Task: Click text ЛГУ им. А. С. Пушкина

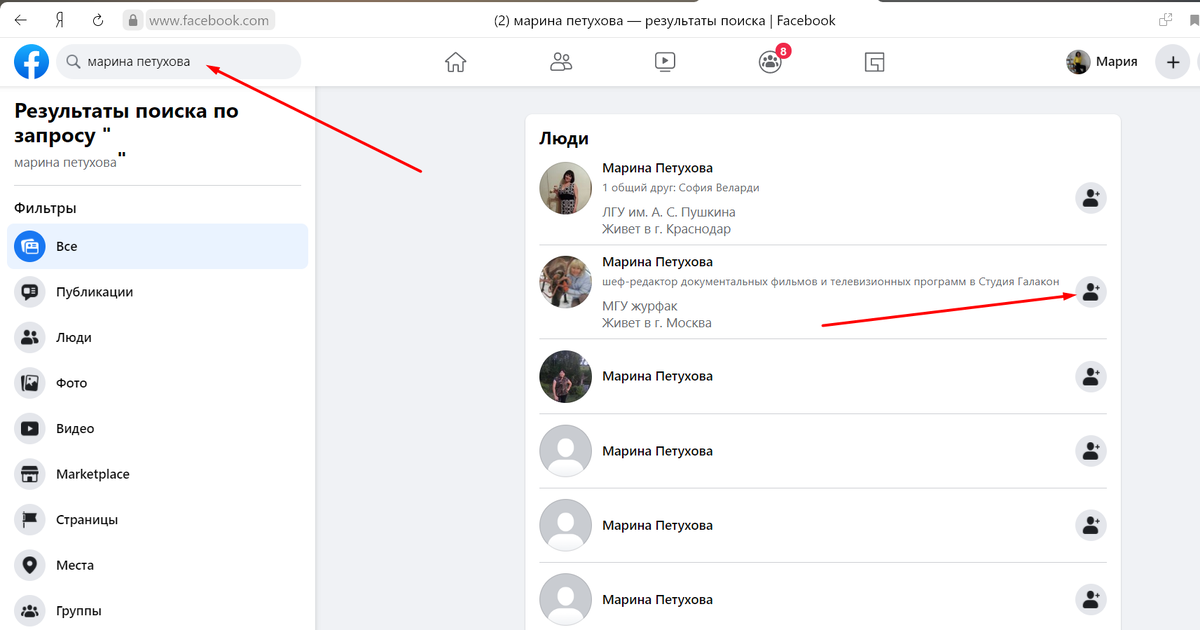Action: pos(668,212)
